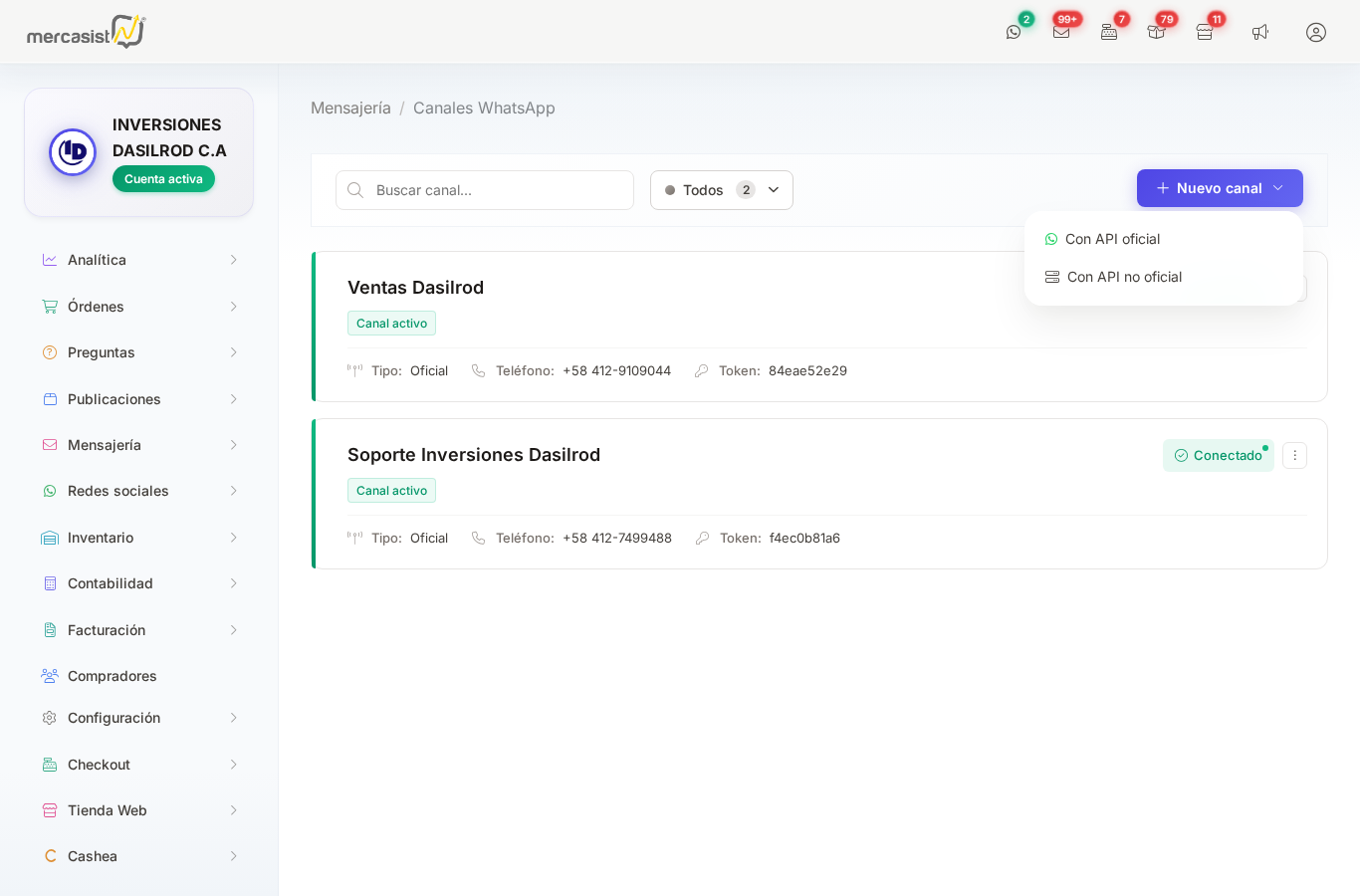Open the mail inbox icon showing 99+
The image size is (1360, 896).
pyautogui.click(x=1061, y=32)
